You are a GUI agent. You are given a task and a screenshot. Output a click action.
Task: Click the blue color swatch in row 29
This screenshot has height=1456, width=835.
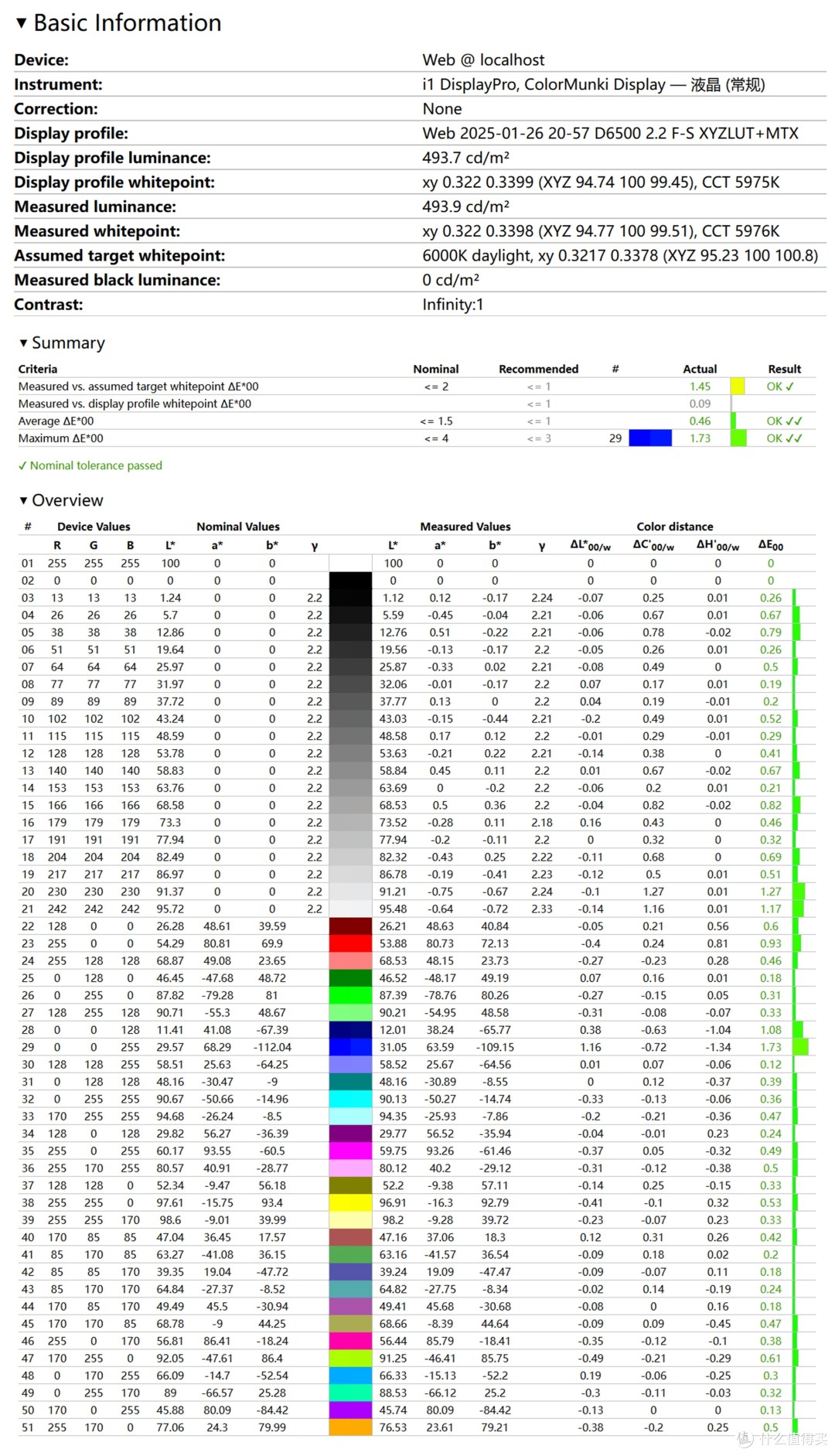pyautogui.click(x=350, y=1047)
